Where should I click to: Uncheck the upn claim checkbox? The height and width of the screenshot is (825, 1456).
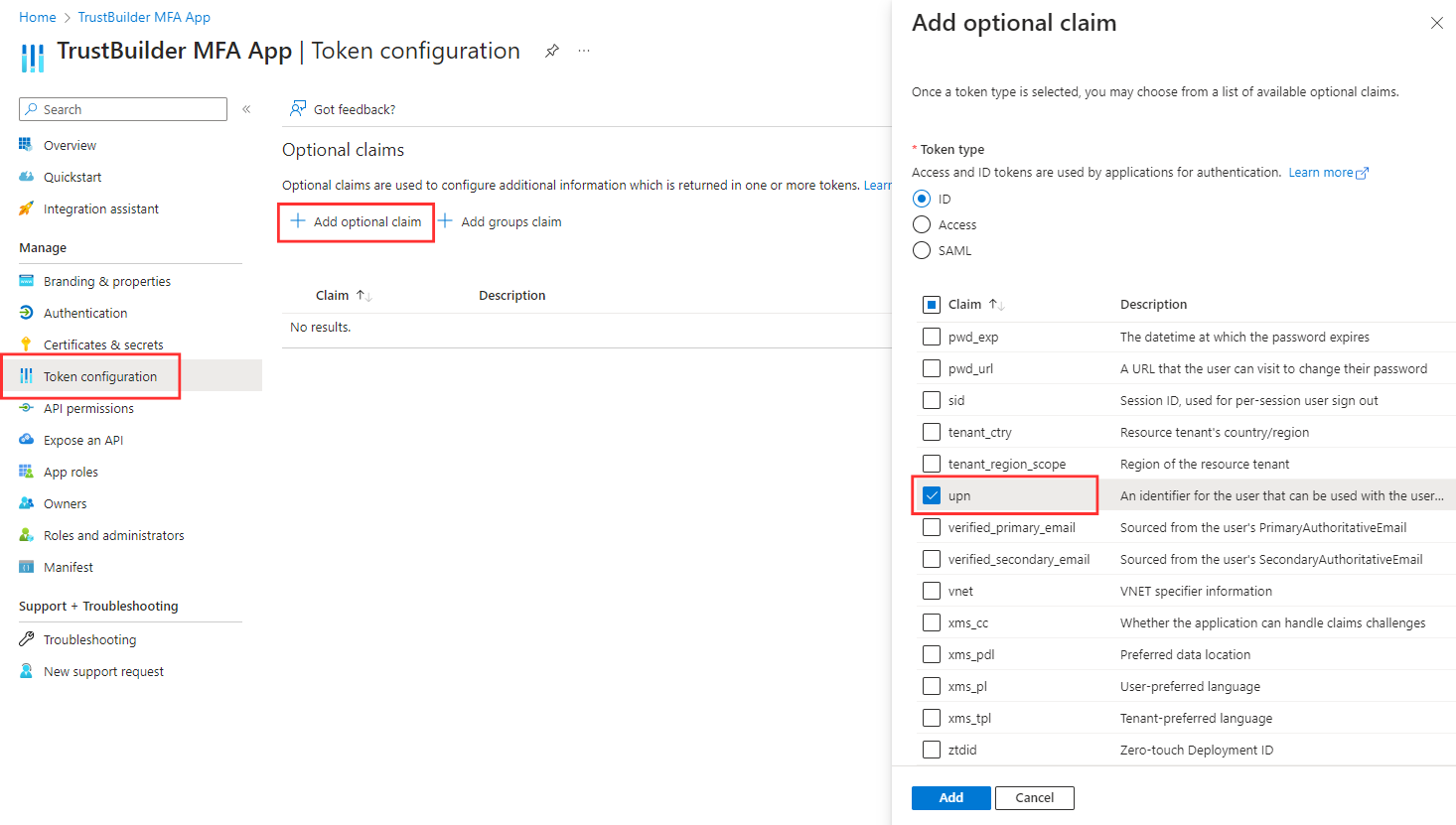932,495
